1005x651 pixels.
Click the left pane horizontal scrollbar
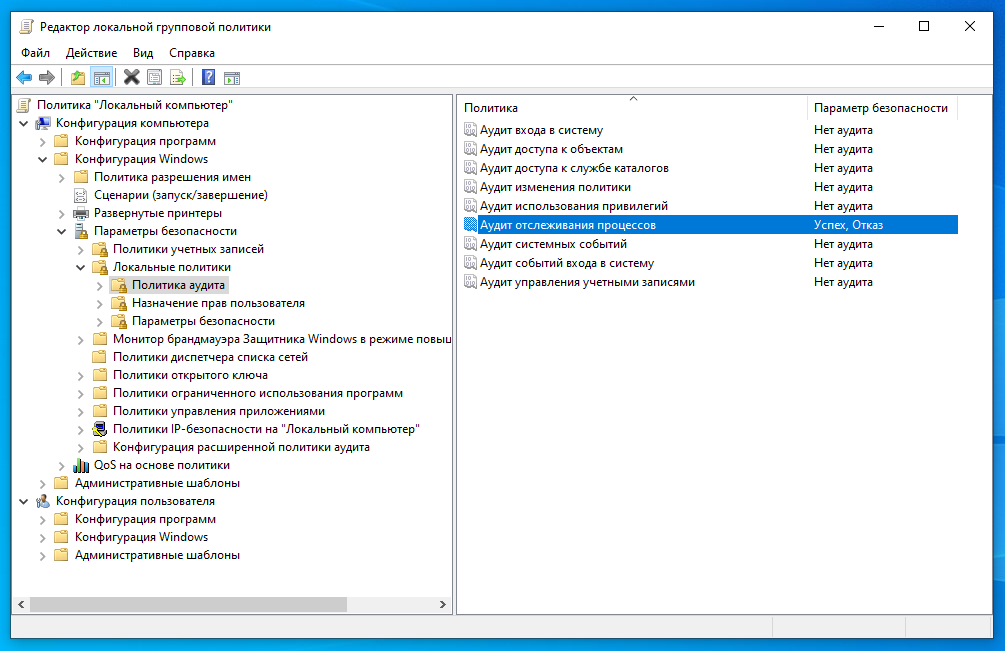[189, 604]
